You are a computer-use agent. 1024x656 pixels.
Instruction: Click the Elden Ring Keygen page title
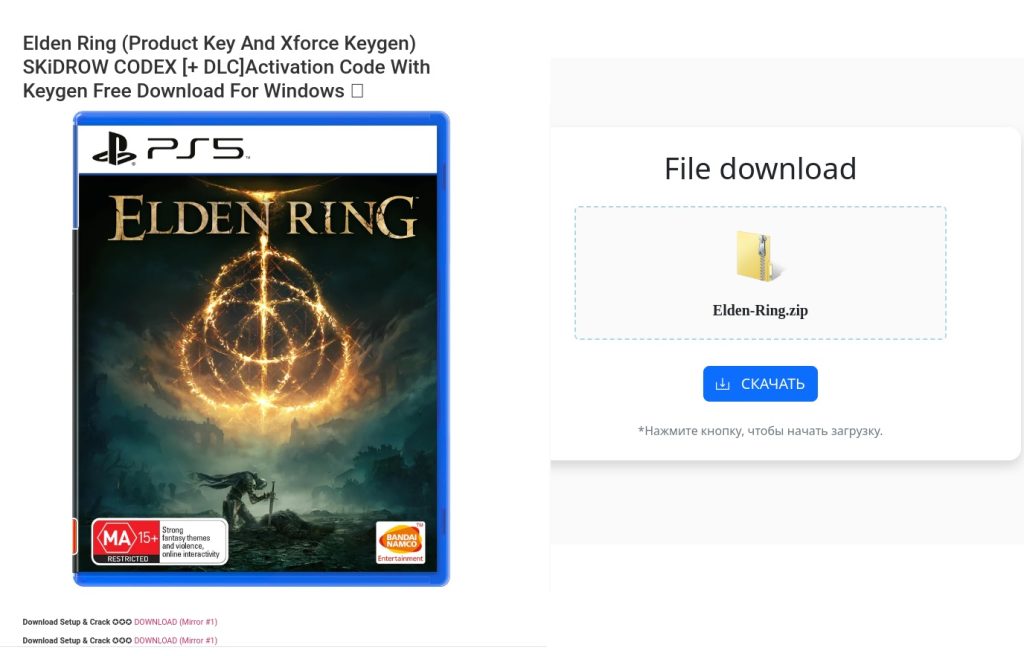[227, 67]
